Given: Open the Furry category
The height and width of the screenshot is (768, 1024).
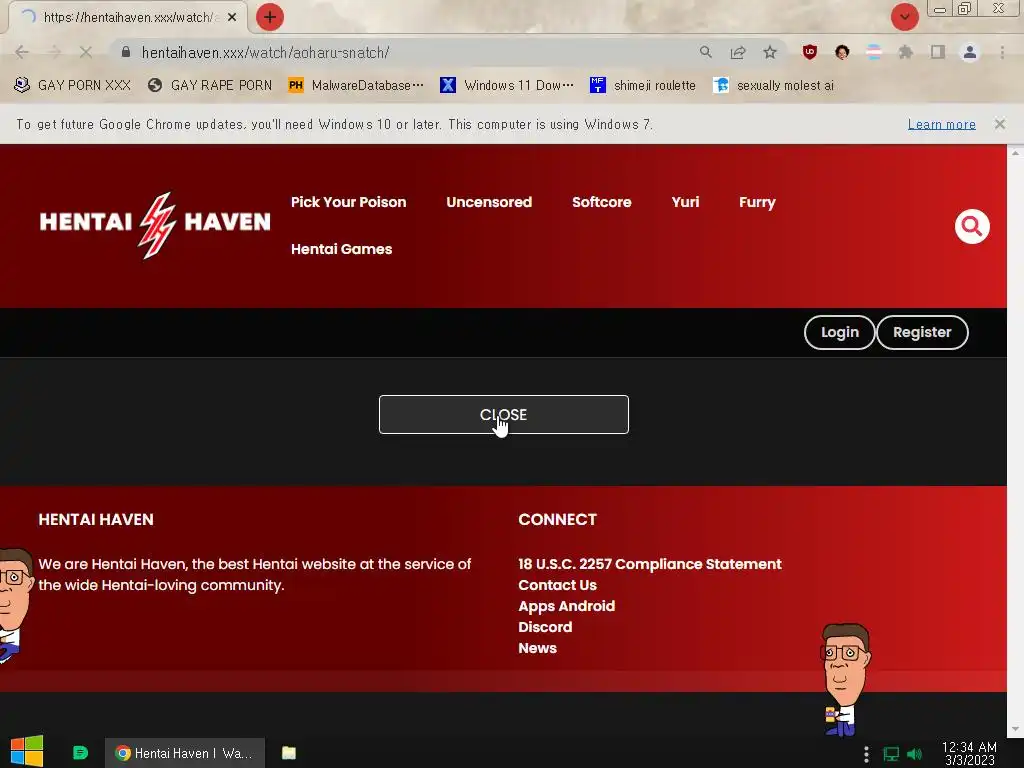Looking at the screenshot, I should 757,202.
